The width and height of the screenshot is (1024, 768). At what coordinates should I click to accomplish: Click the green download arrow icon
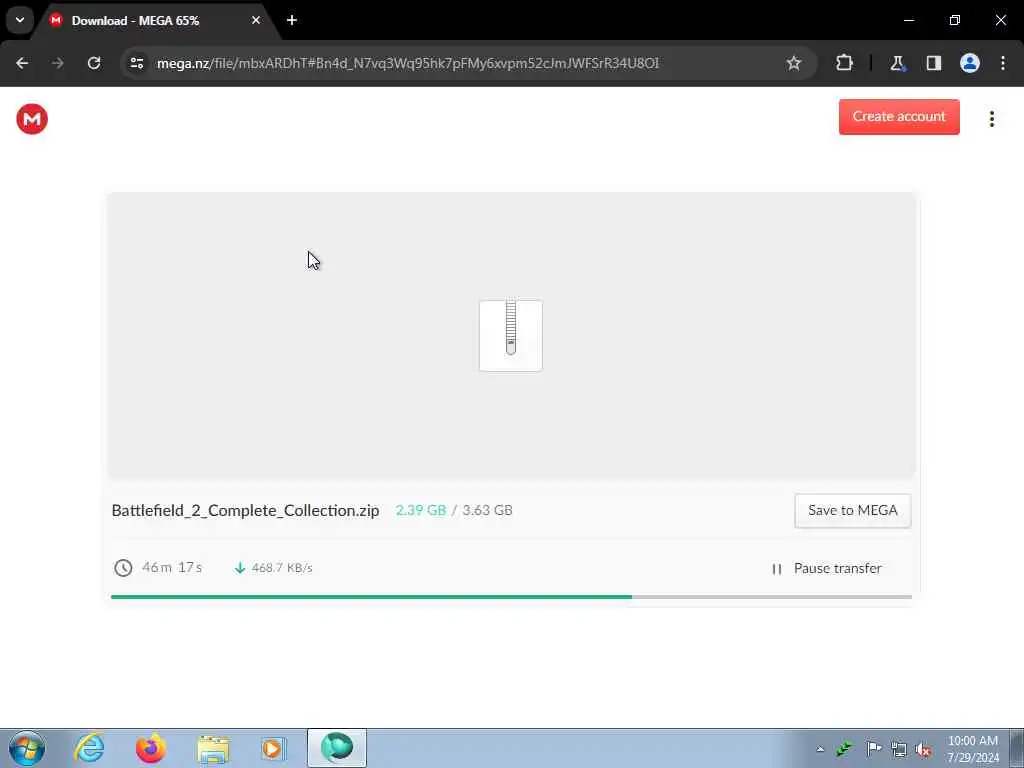(x=240, y=568)
